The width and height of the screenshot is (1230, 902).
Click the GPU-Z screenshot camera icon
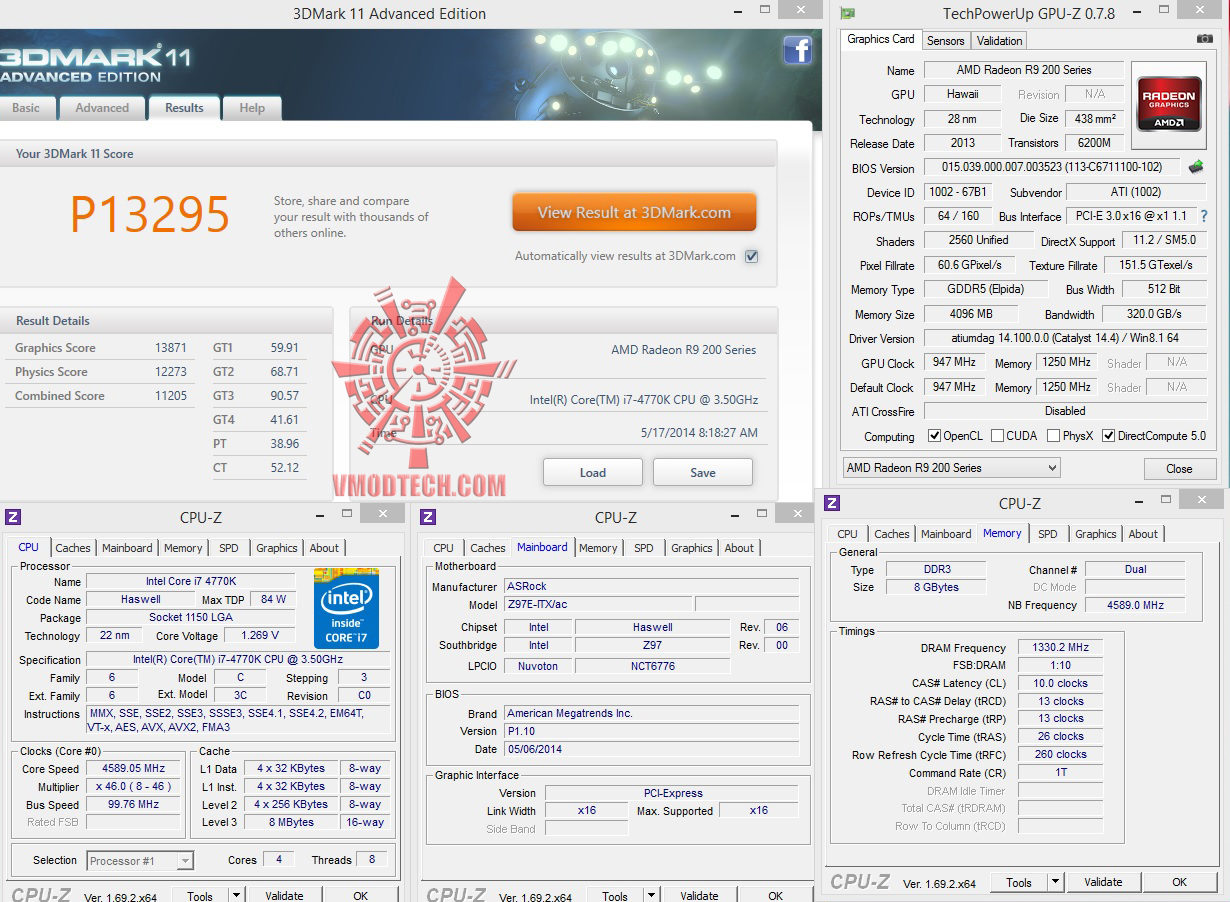[1205, 39]
